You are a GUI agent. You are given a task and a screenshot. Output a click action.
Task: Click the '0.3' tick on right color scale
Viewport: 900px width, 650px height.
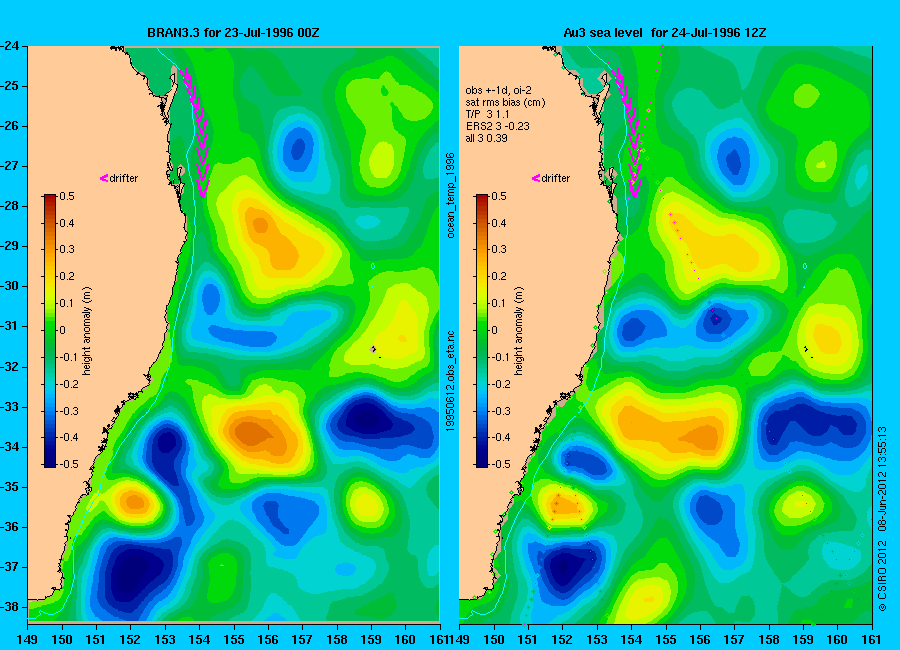(x=499, y=250)
